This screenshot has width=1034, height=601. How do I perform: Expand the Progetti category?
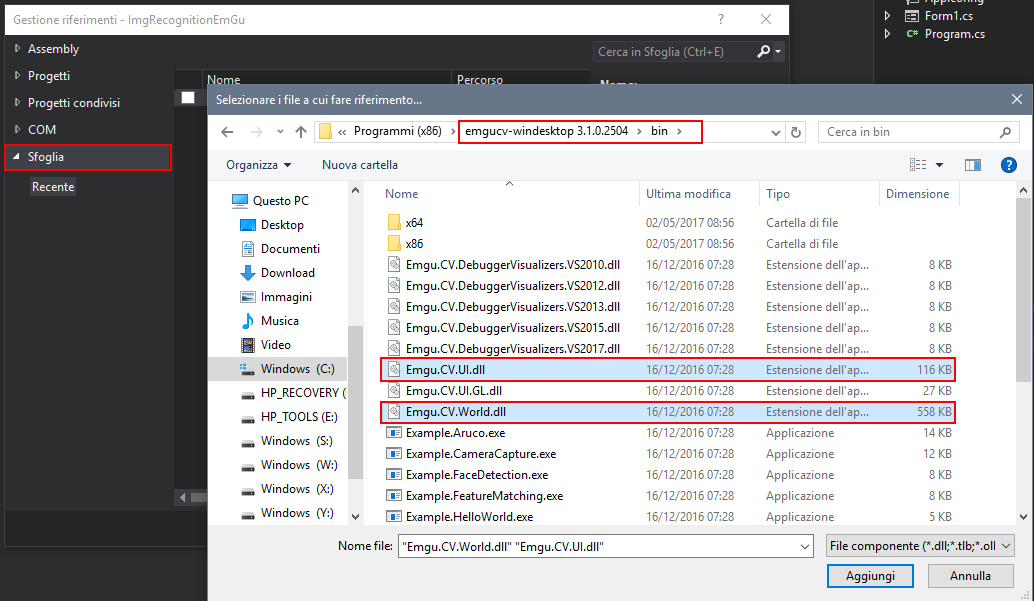(x=17, y=75)
